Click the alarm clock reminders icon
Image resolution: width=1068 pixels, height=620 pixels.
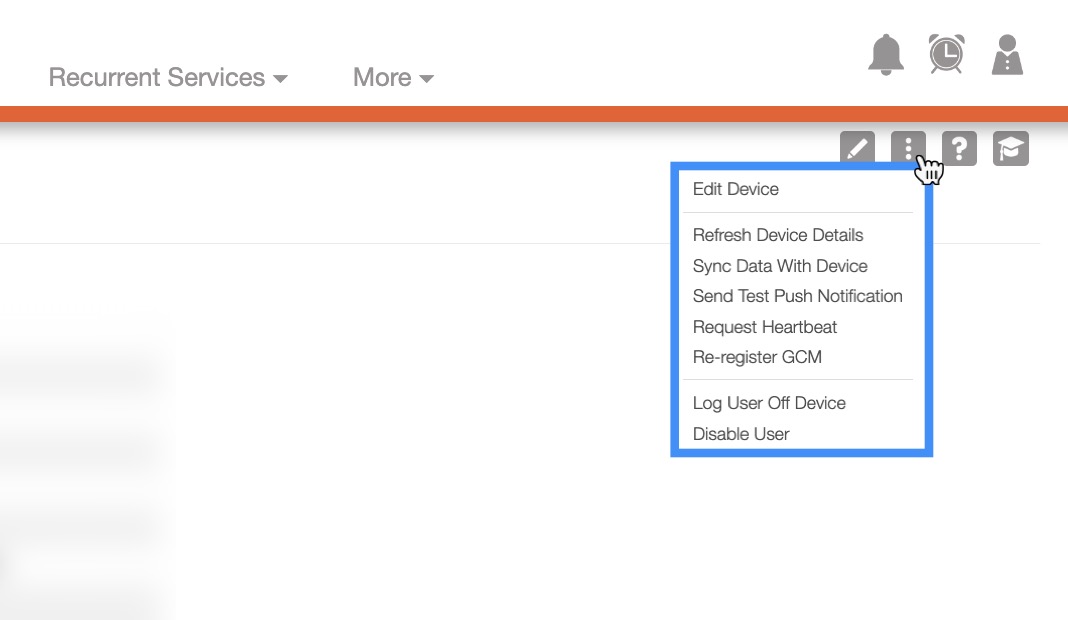pyautogui.click(x=946, y=54)
